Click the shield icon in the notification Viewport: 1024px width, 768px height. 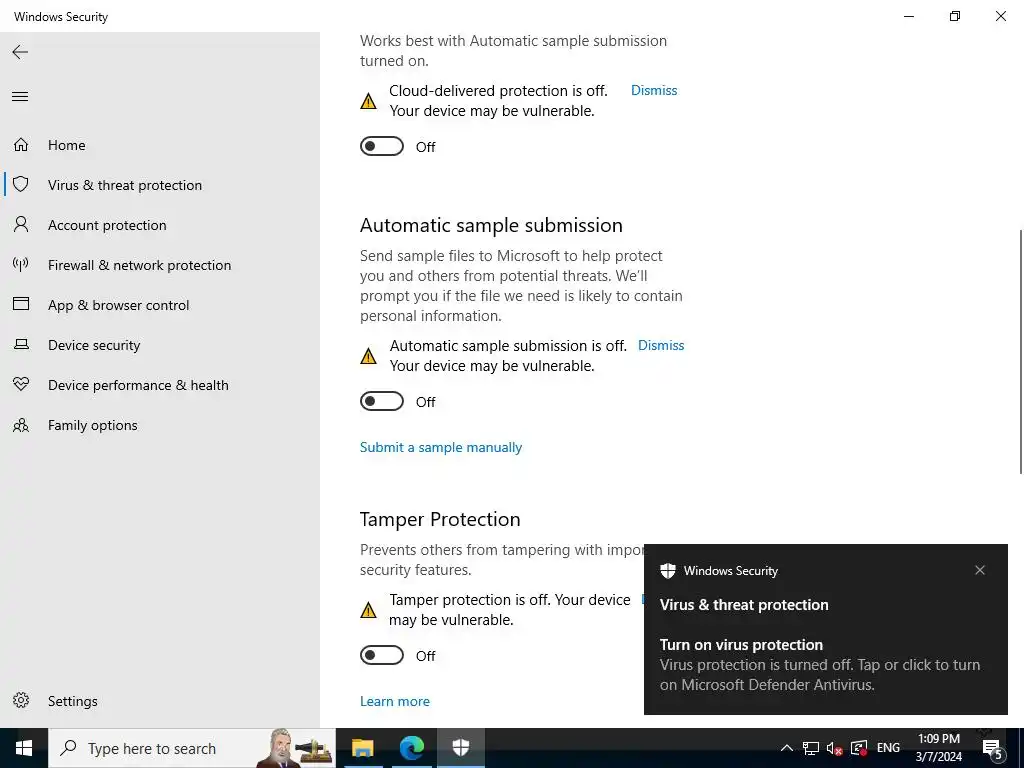667,571
